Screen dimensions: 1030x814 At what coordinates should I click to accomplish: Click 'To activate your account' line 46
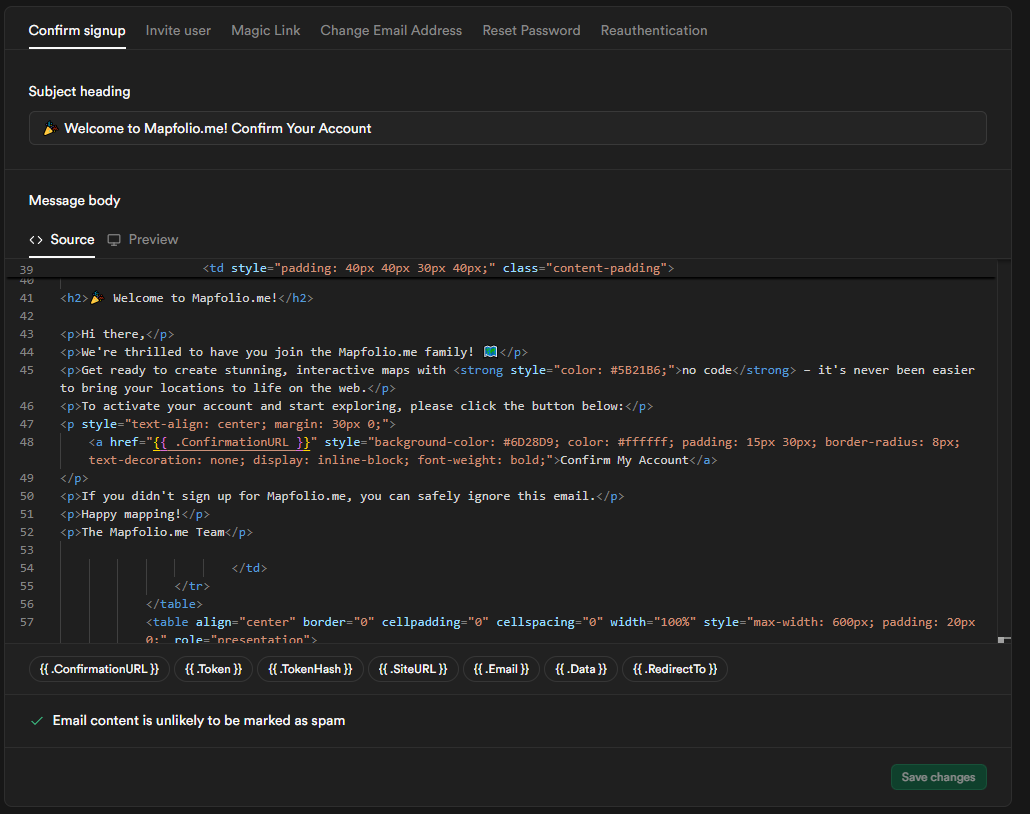coord(357,406)
